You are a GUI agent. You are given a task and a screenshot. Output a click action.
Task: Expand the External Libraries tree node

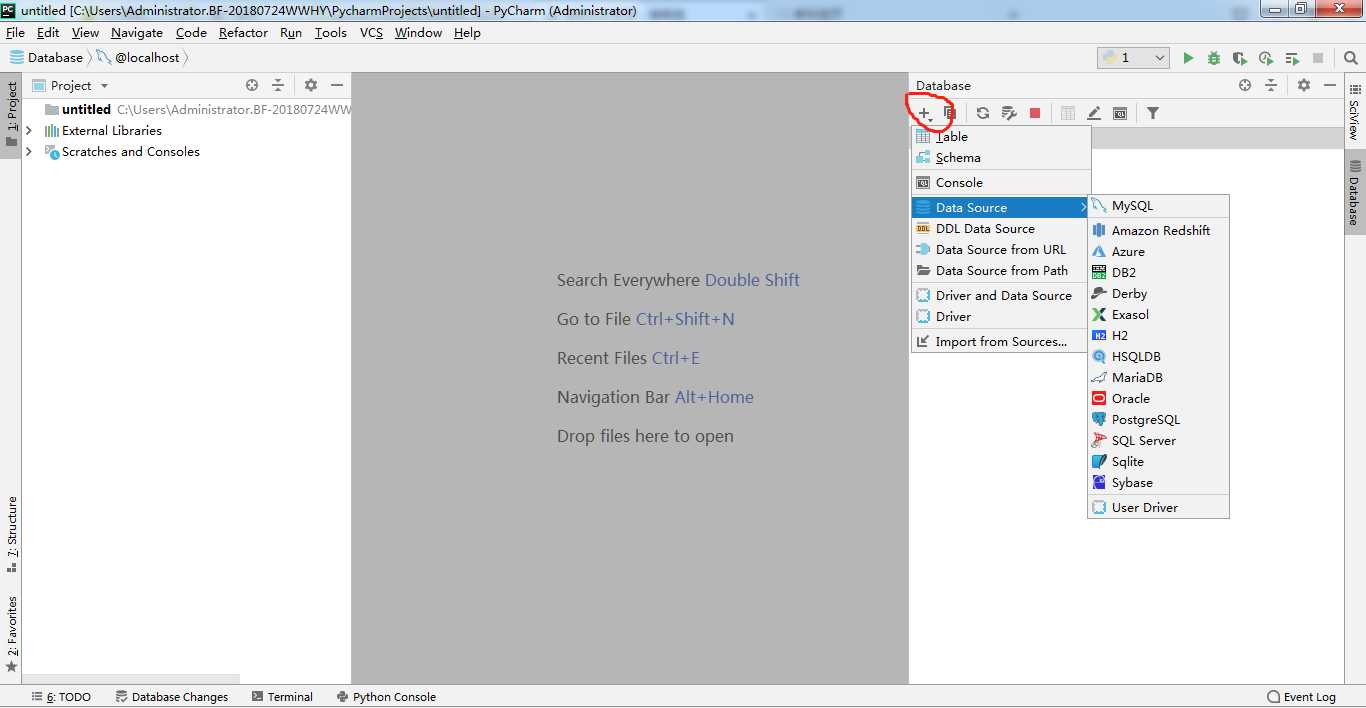(28, 130)
